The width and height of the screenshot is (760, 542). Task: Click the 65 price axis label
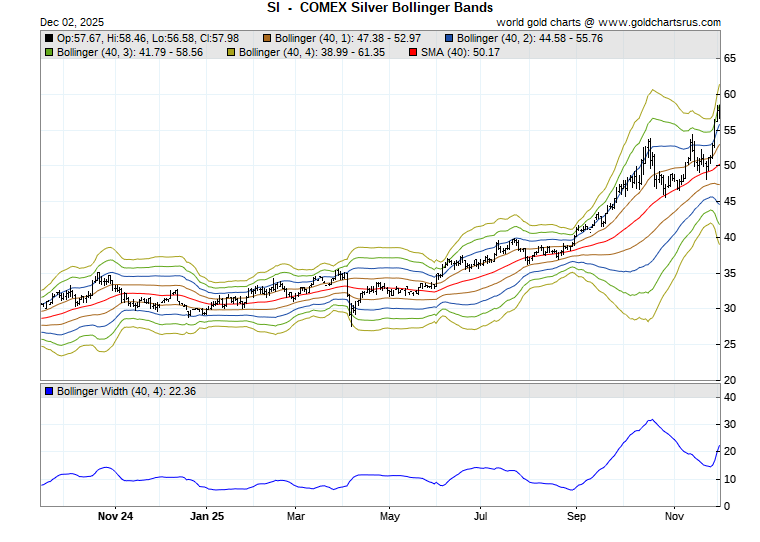point(730,59)
